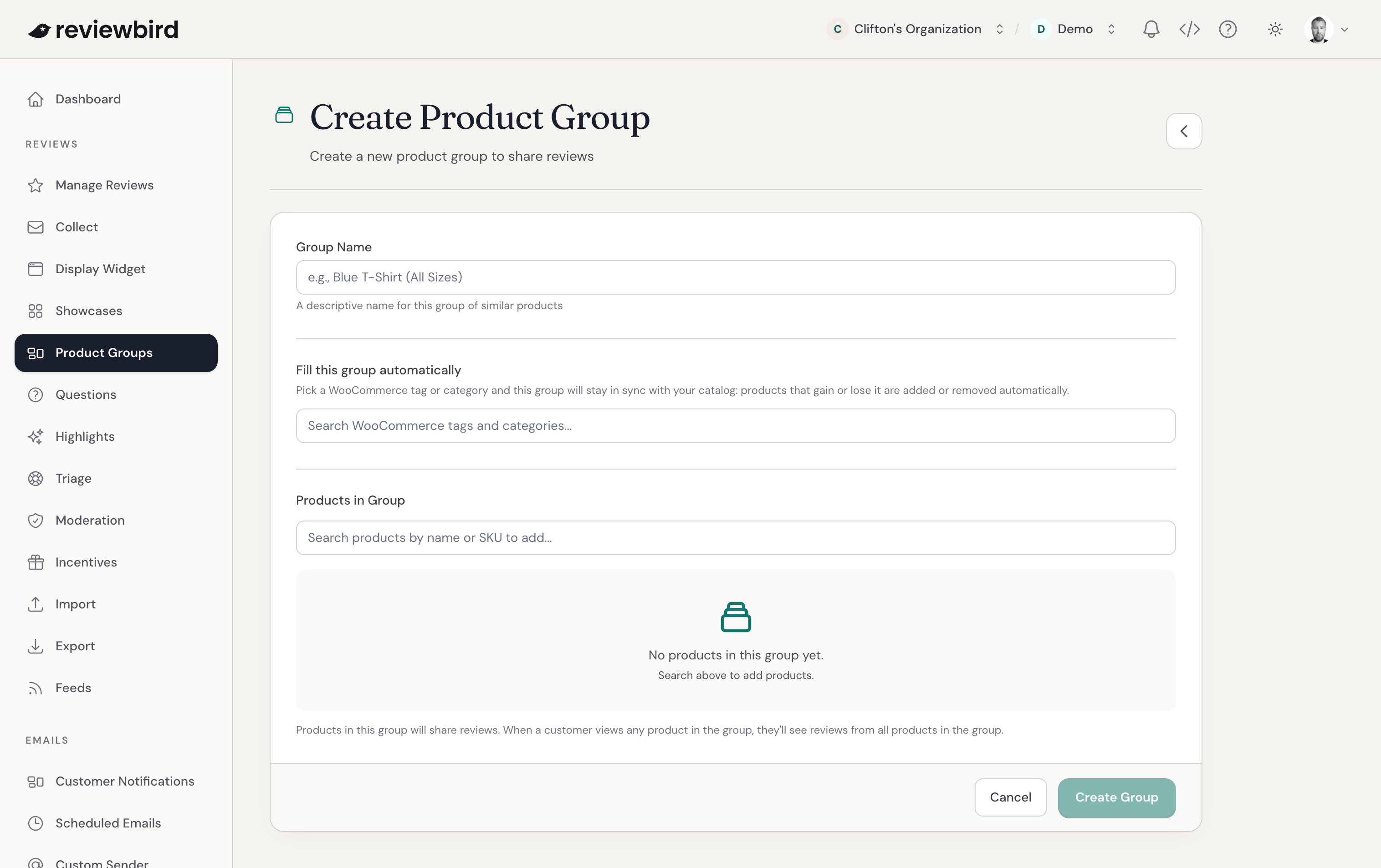Image resolution: width=1381 pixels, height=868 pixels.
Task: Click 'No products in this group yet.' text
Action: (735, 655)
